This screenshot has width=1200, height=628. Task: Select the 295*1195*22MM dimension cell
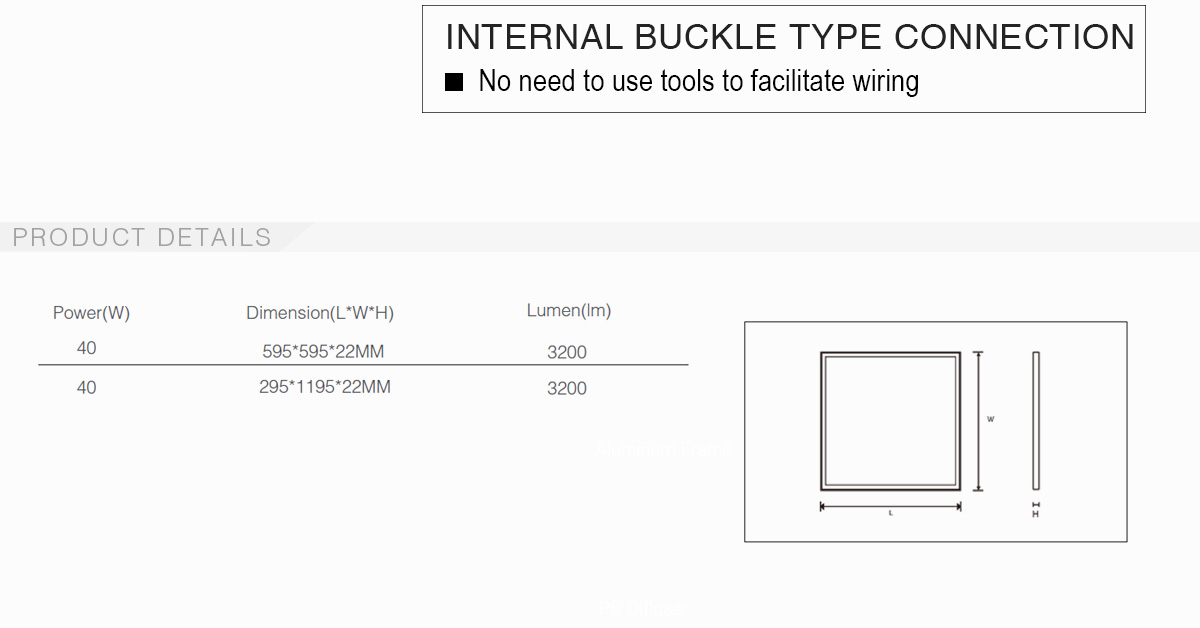tap(324, 387)
